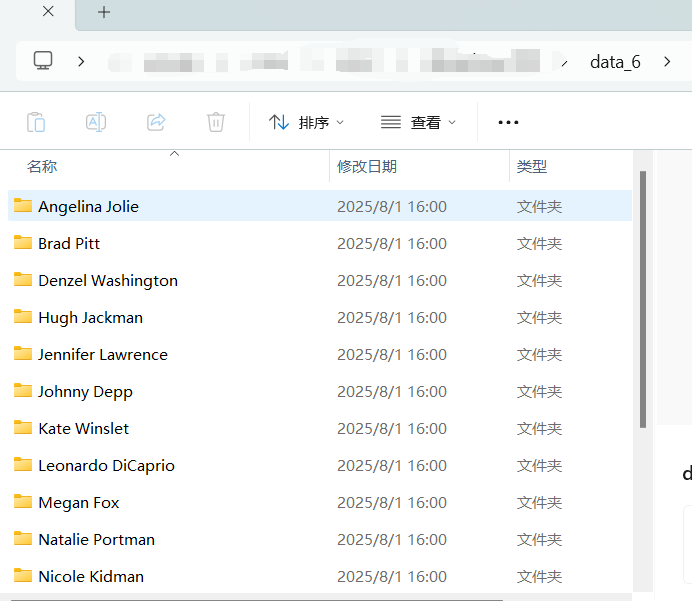Select the Nicole Kidman folder
692x601 pixels.
coord(320,576)
